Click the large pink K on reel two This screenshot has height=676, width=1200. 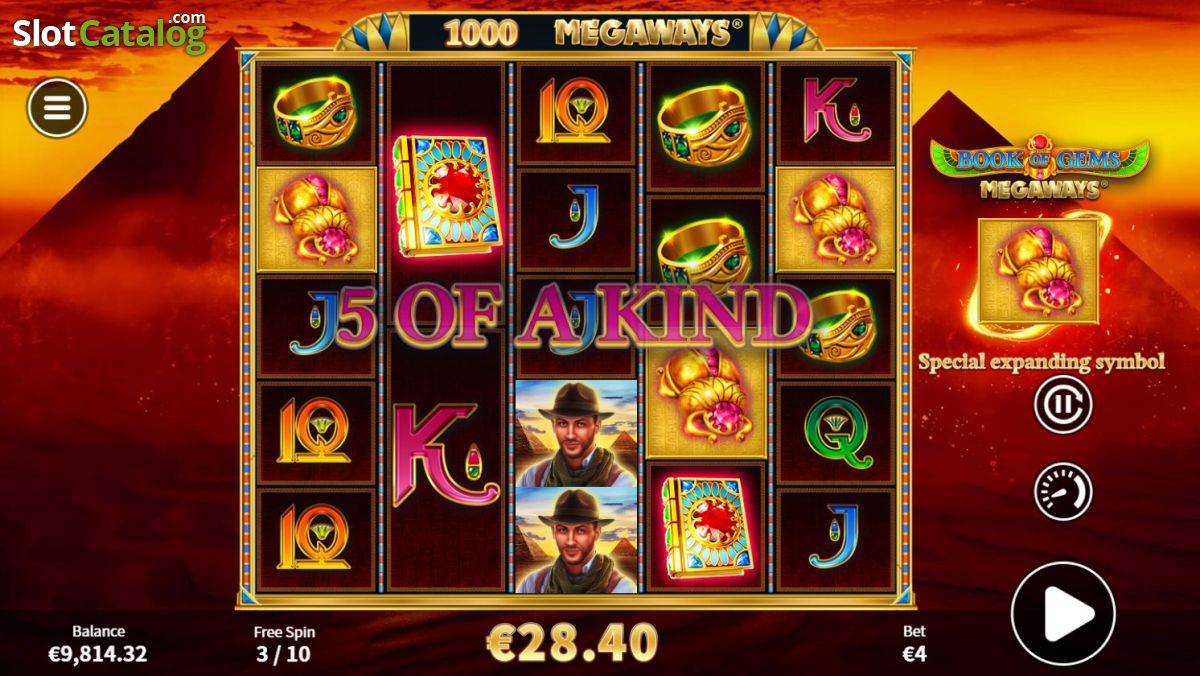pos(446,453)
